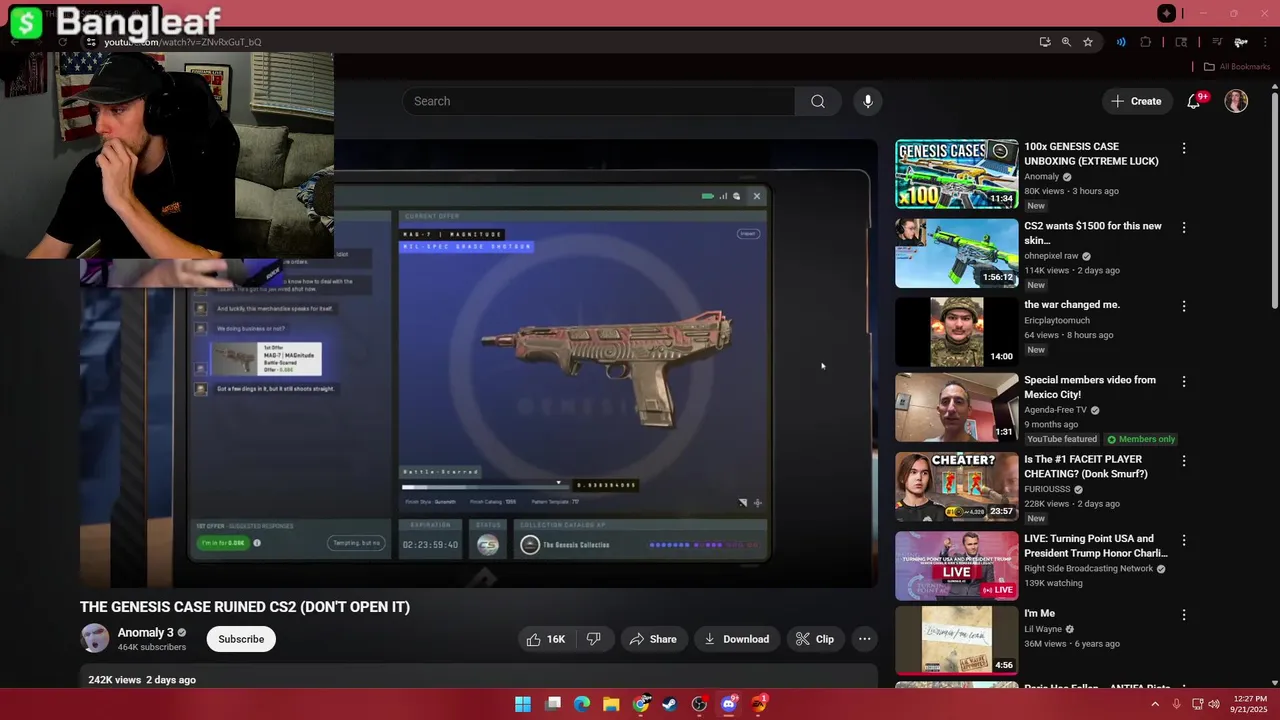Open options for 100x GENESIS CASE UNBOXING
Image resolution: width=1280 pixels, height=720 pixels.
(1184, 148)
